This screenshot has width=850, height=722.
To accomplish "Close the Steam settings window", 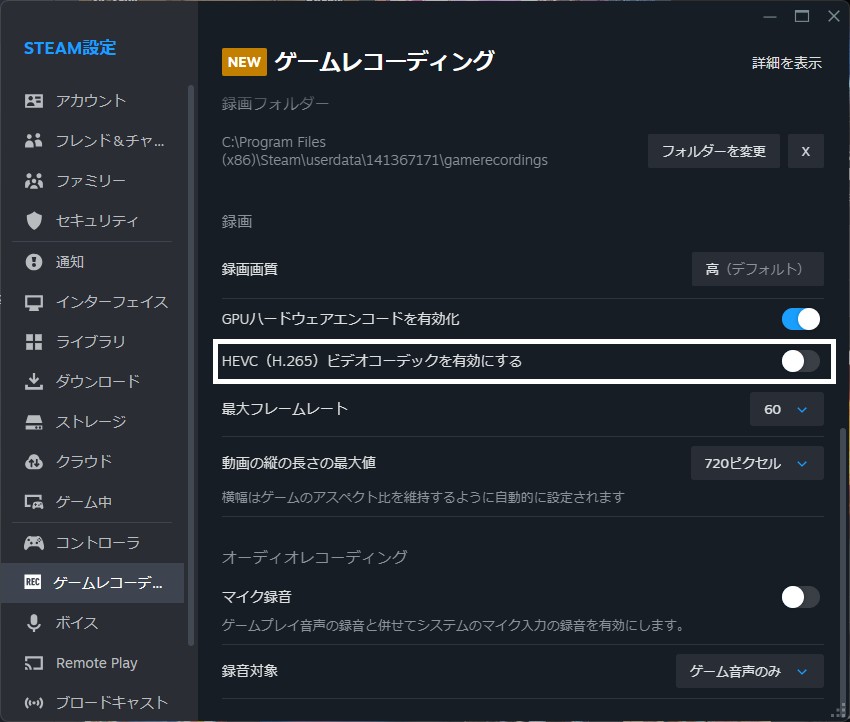I will click(834, 16).
